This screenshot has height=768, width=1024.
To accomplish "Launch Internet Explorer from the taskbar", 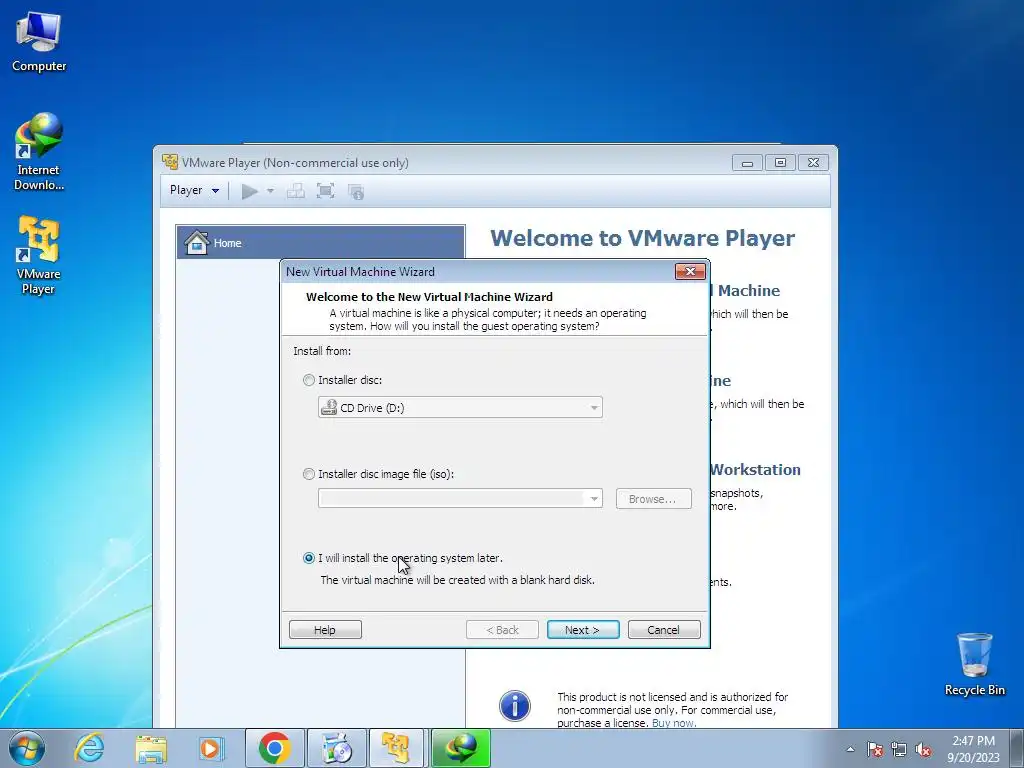I will 89,748.
